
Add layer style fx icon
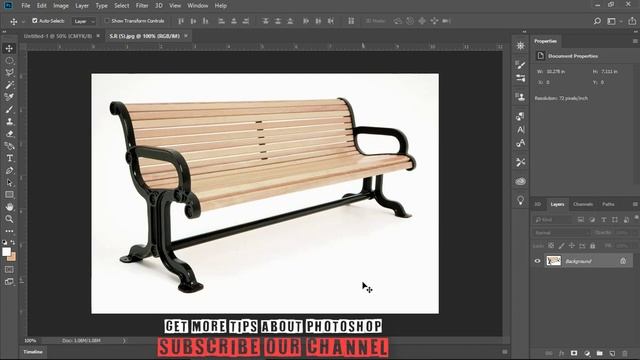pos(561,353)
